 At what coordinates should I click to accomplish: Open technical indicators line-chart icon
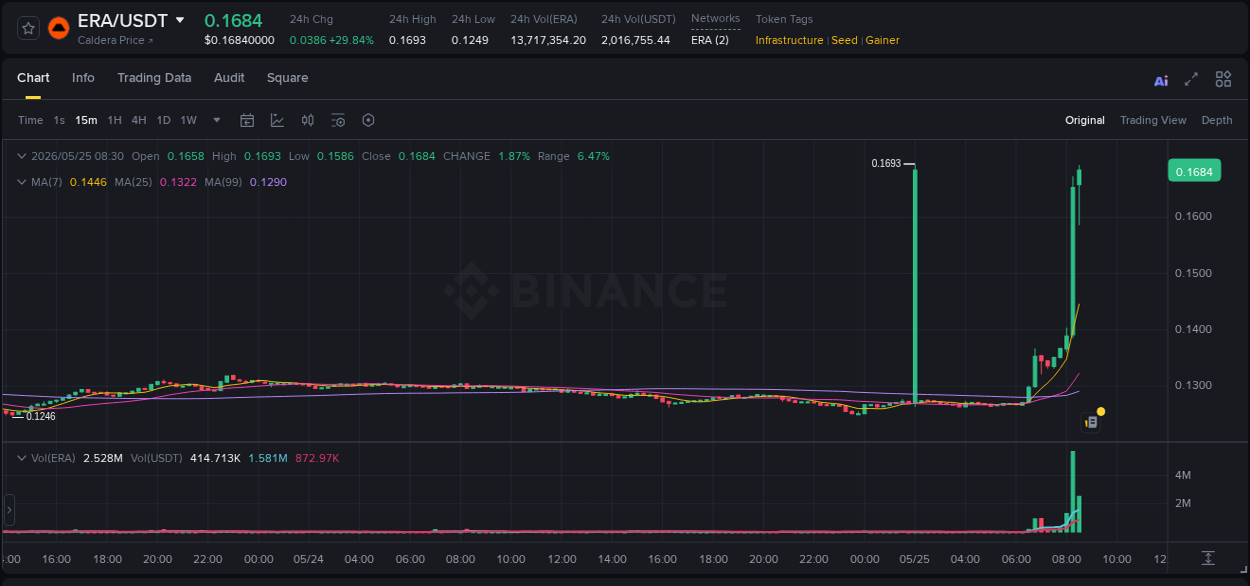(277, 120)
